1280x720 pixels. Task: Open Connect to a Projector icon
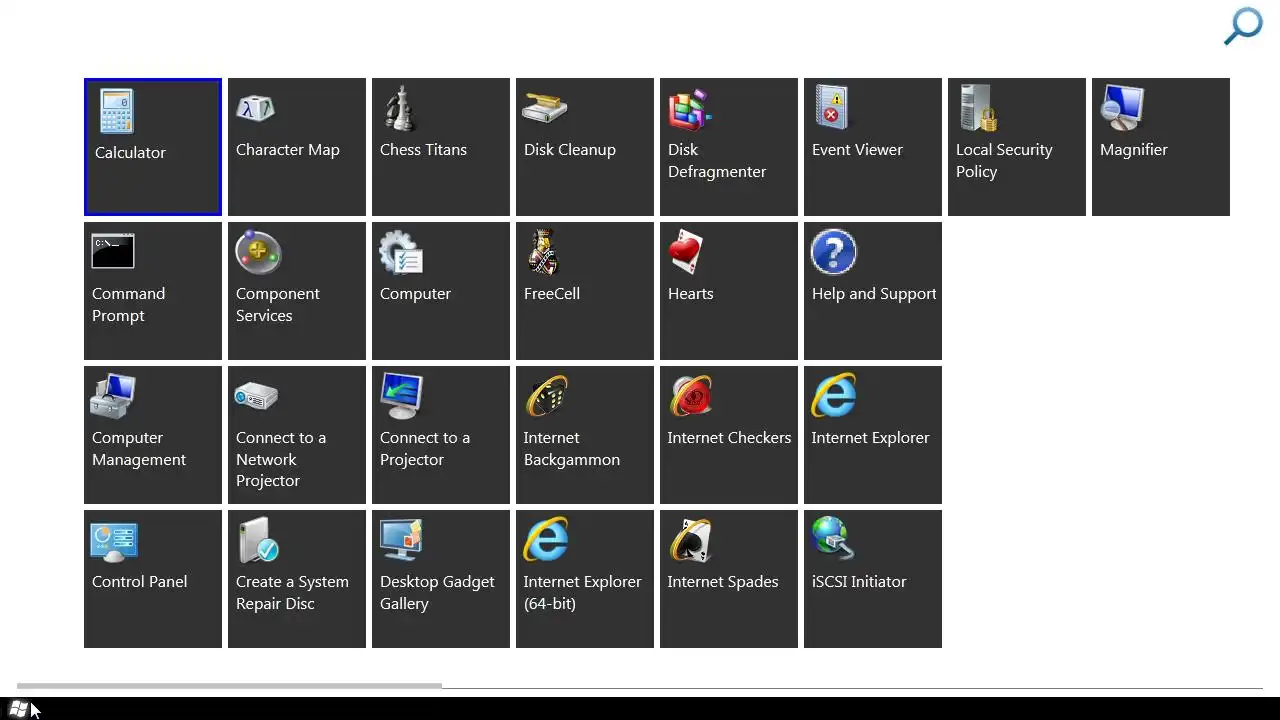[402, 396]
